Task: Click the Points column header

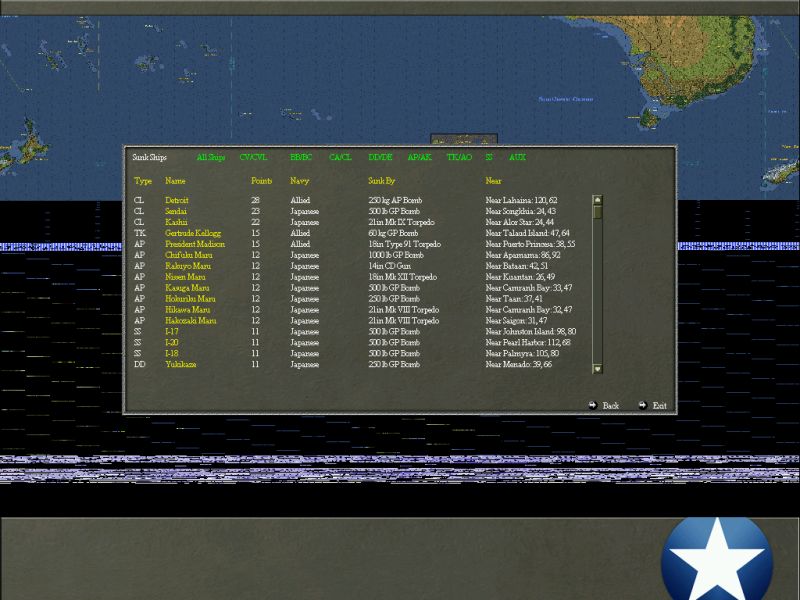Action: (262, 181)
